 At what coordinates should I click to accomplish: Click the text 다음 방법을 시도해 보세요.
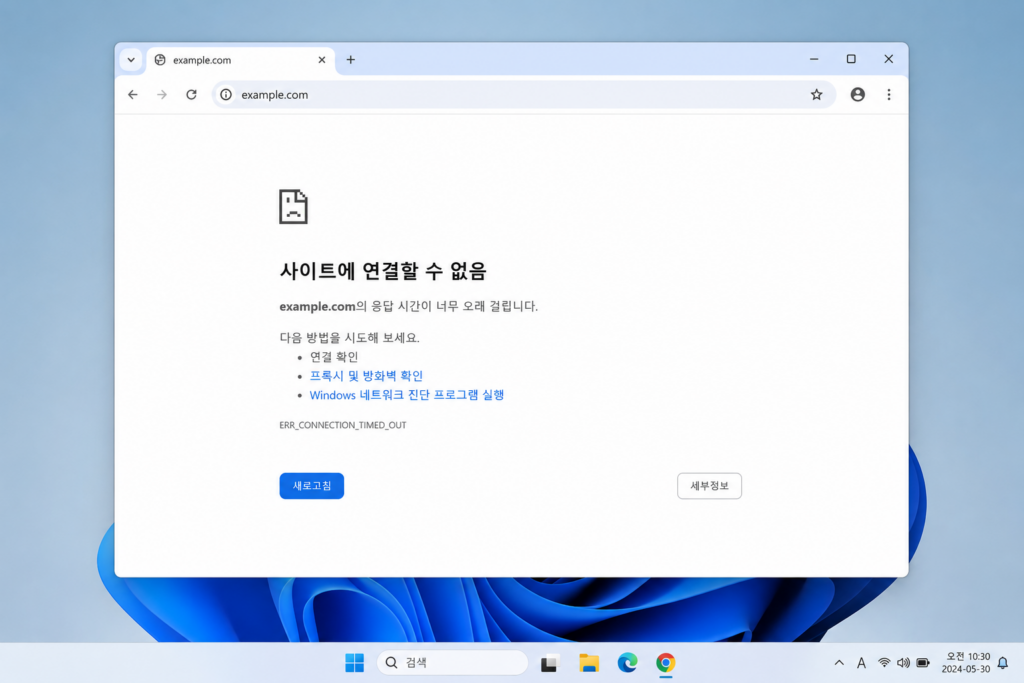[349, 338]
